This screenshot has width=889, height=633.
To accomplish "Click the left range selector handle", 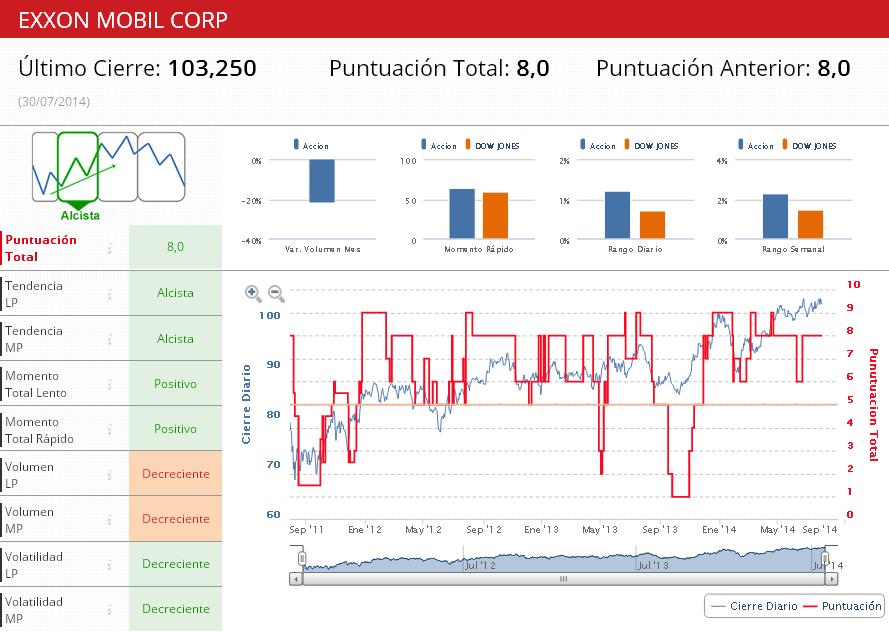I will [x=302, y=559].
